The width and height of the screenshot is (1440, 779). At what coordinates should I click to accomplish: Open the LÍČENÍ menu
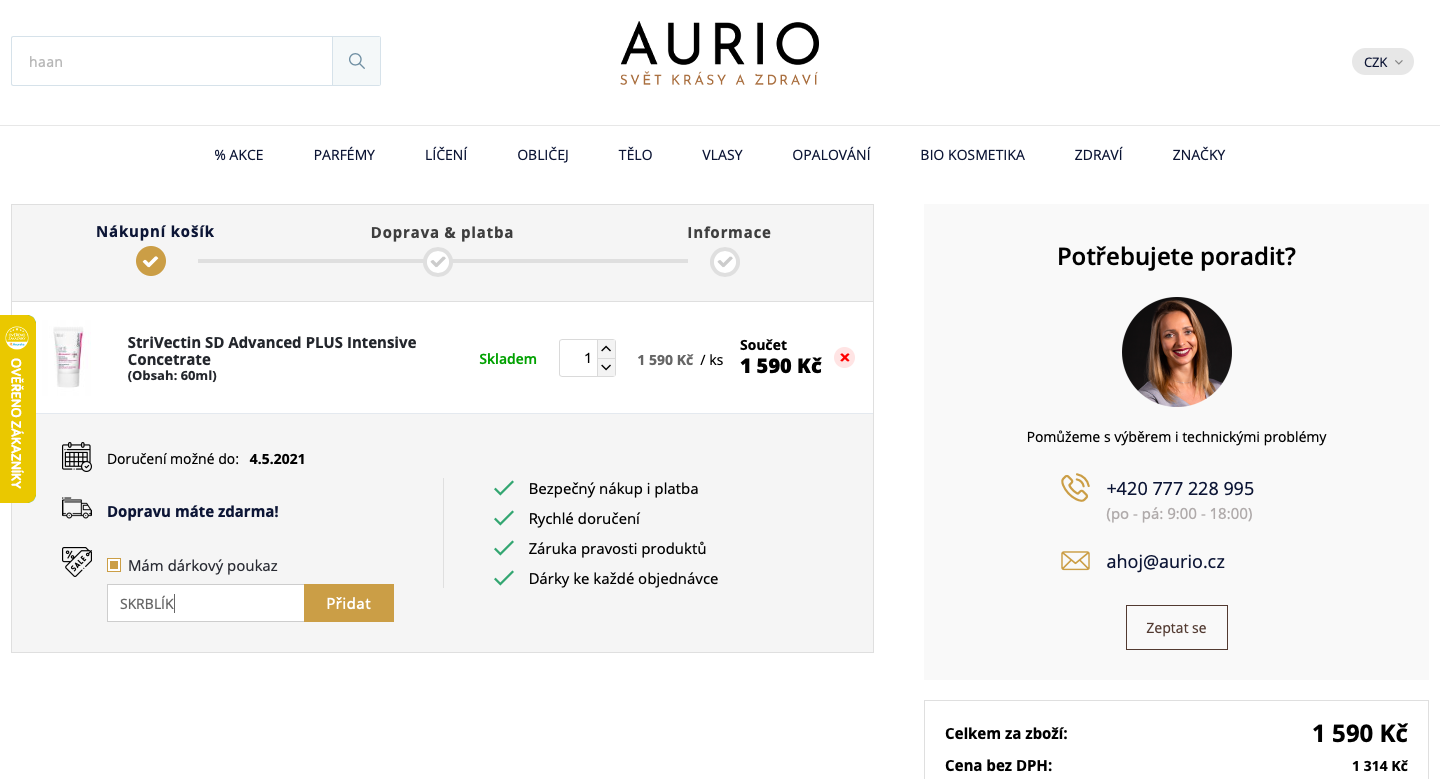click(x=446, y=155)
